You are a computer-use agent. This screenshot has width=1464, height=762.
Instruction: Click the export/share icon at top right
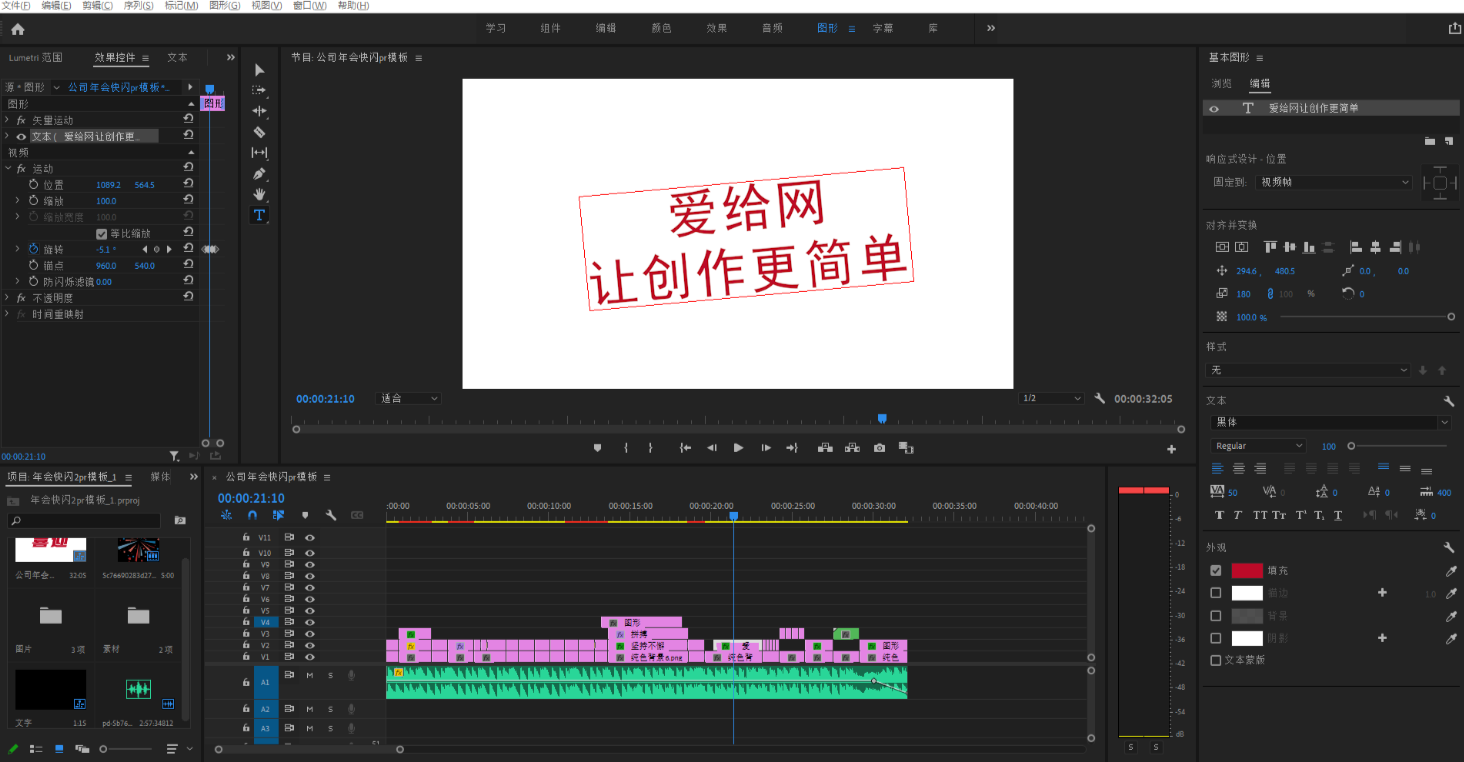(1454, 29)
